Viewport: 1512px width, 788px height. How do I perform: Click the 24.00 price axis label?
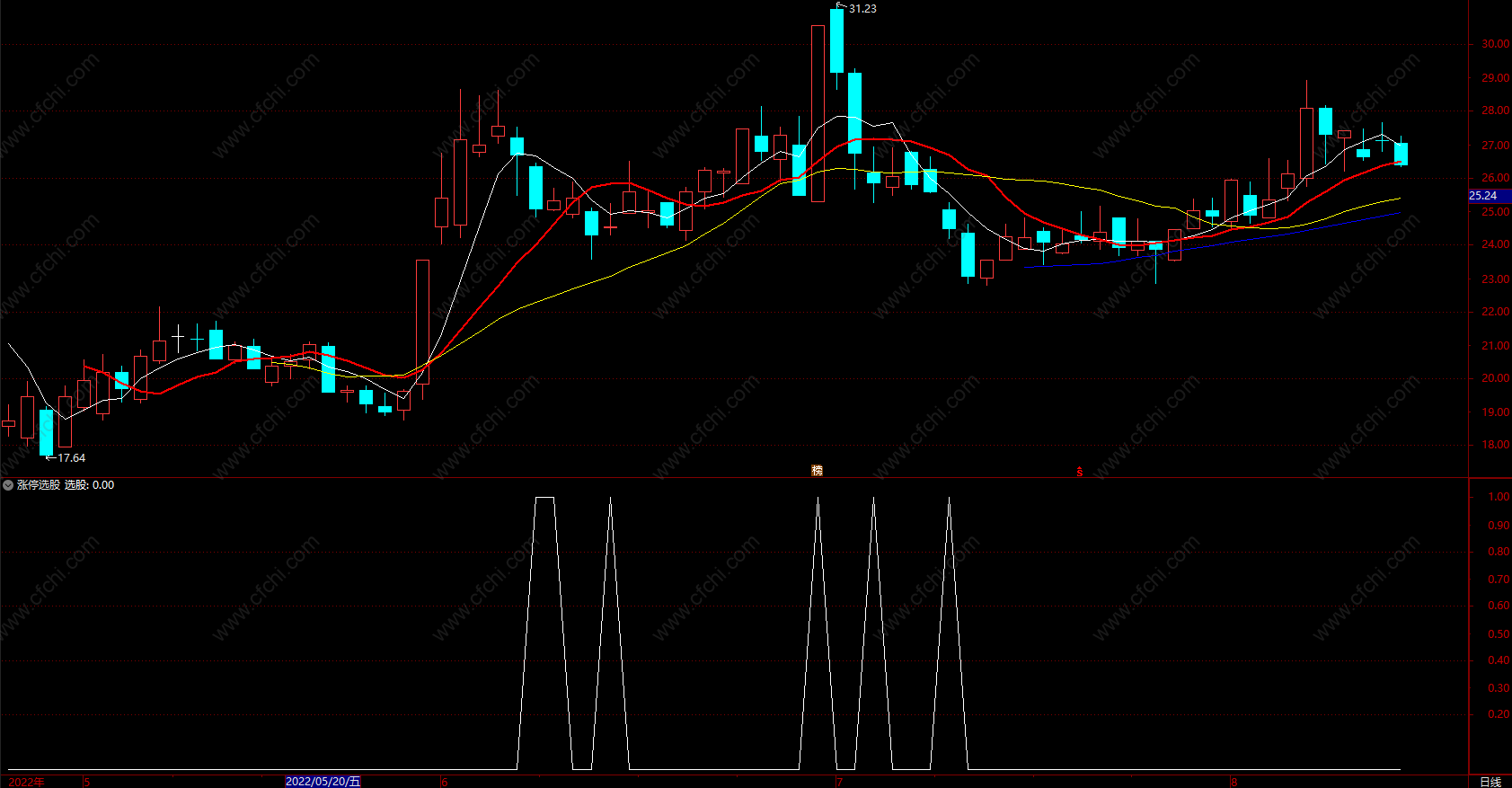pyautogui.click(x=1495, y=244)
